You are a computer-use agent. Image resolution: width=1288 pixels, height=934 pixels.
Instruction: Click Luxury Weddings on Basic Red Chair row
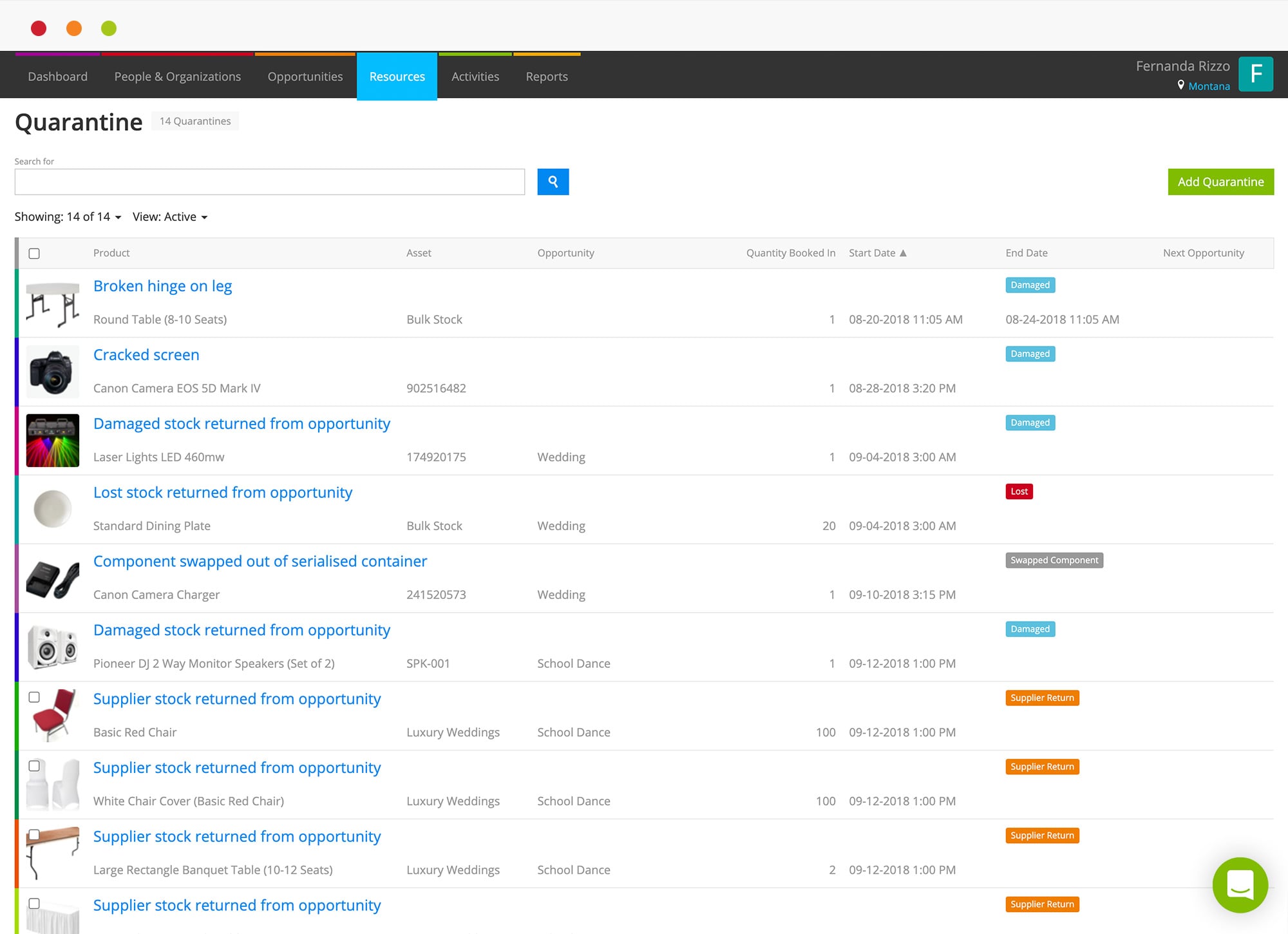[x=453, y=732]
